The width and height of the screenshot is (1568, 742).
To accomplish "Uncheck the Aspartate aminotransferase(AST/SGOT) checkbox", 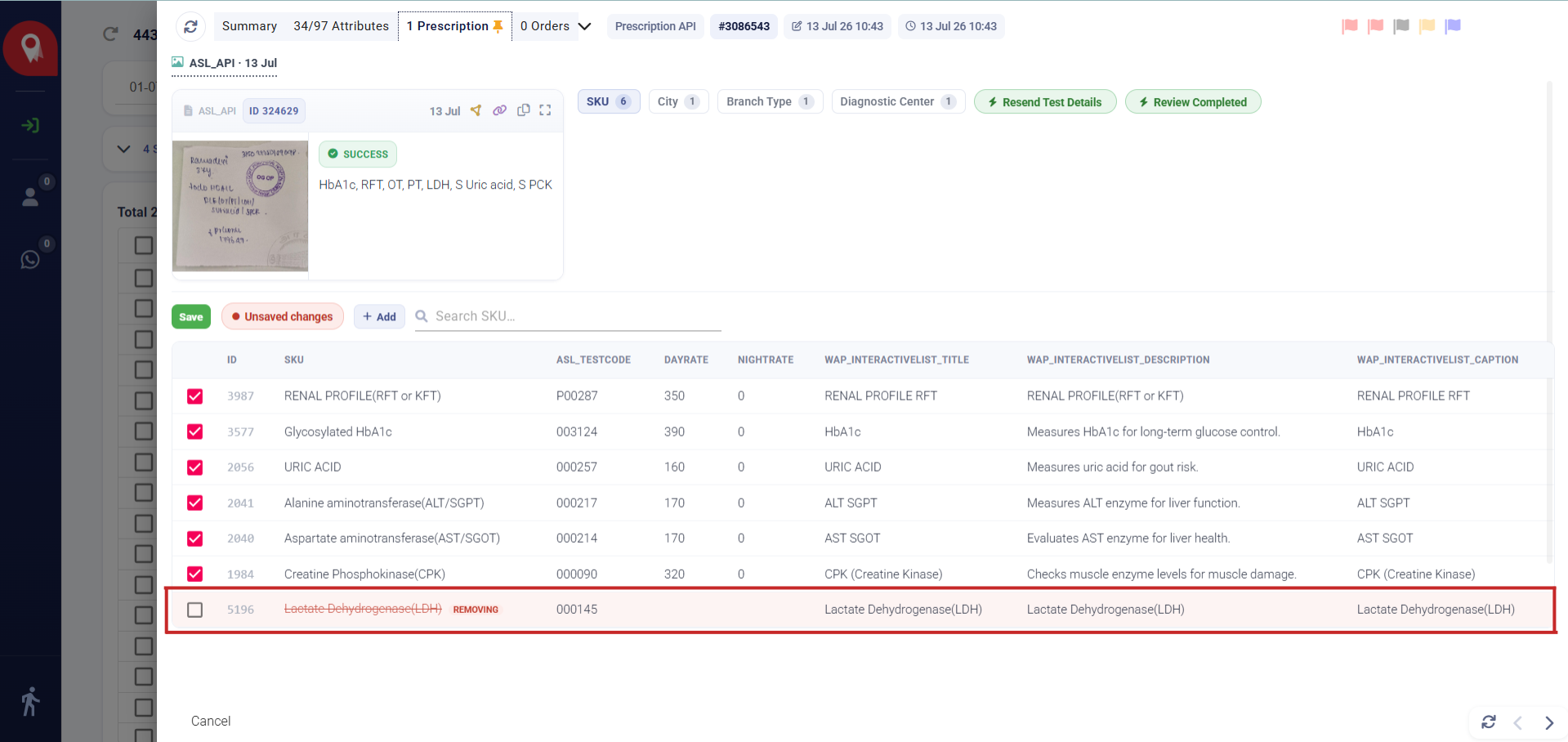I will coord(194,539).
